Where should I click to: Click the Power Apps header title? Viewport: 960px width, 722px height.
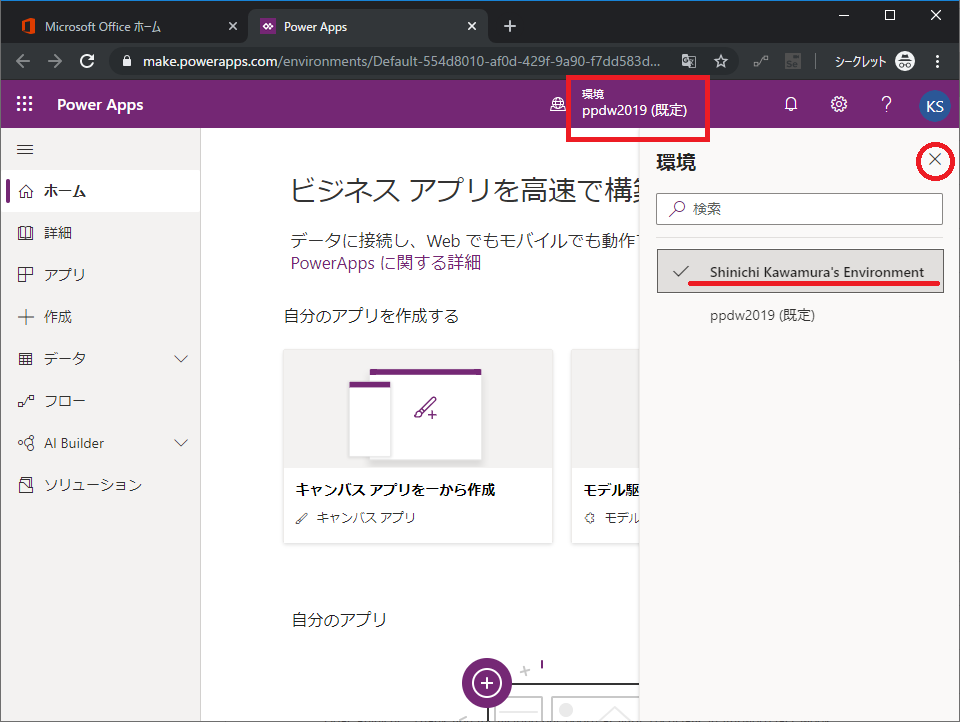point(100,105)
